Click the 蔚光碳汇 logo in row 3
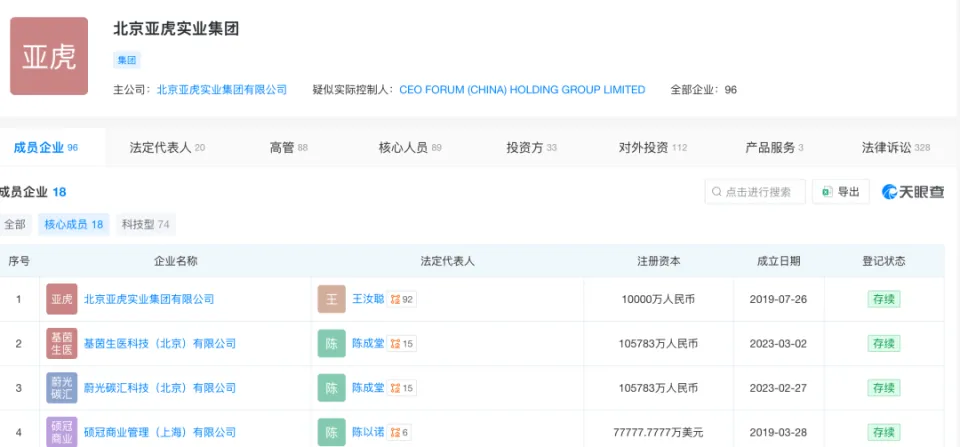The height and width of the screenshot is (447, 960). coord(62,388)
